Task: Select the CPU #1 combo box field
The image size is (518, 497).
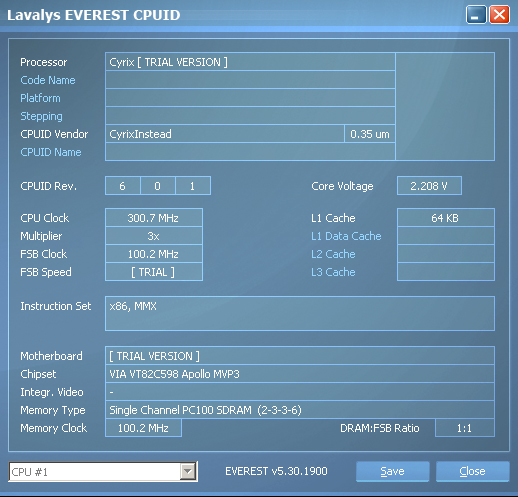Action: (x=103, y=472)
